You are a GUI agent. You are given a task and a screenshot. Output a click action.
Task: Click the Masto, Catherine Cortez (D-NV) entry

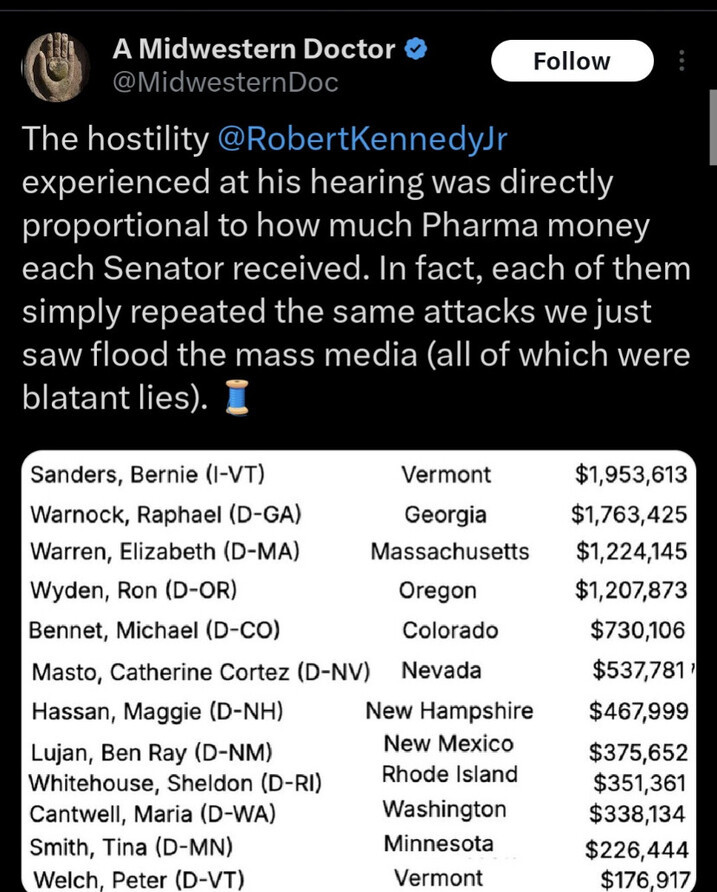click(x=201, y=672)
